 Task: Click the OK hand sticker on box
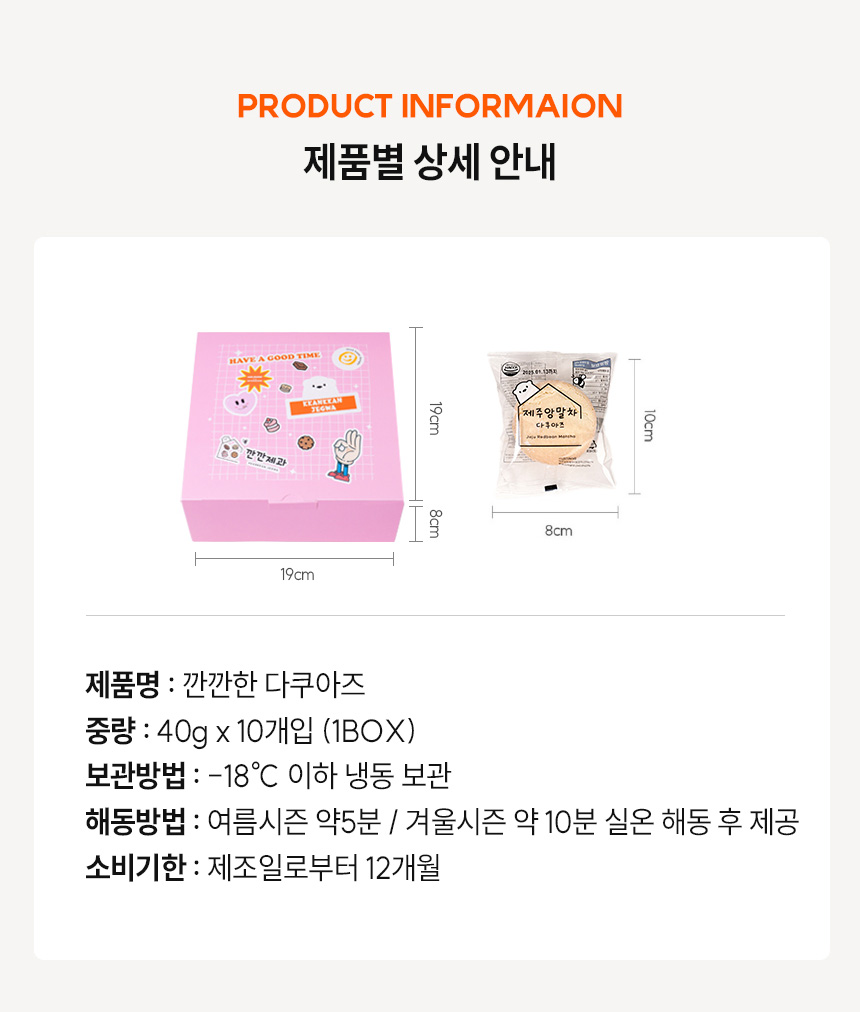(x=345, y=456)
